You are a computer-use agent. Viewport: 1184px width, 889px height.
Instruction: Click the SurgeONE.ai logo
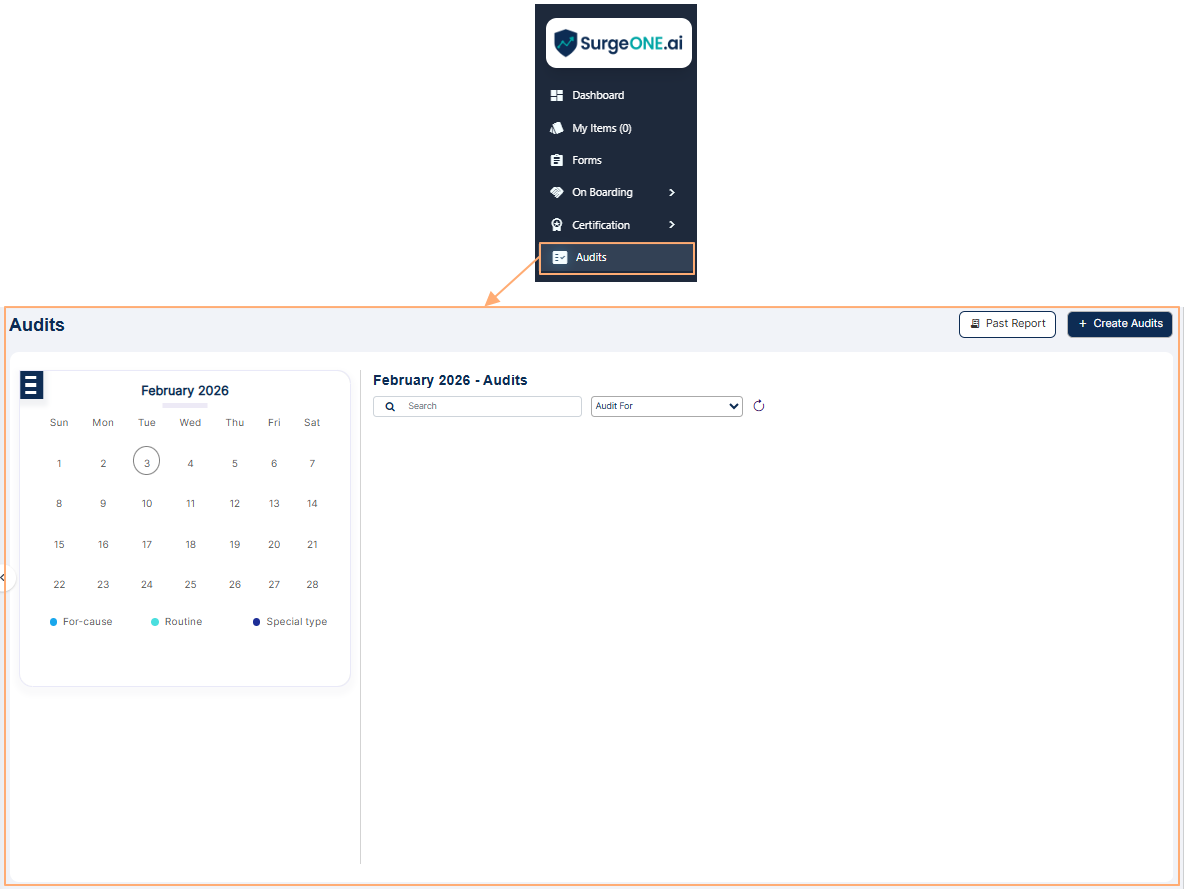[618, 42]
